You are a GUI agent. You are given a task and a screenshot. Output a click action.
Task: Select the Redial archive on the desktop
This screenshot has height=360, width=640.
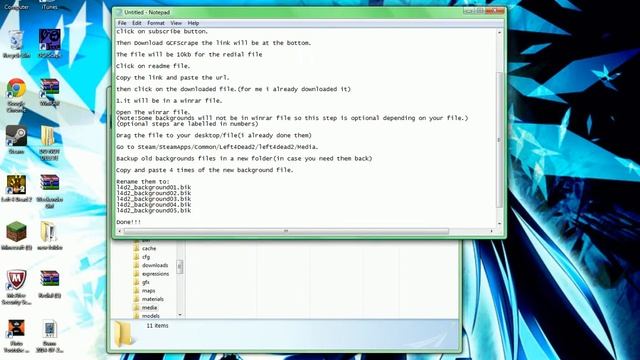(x=49, y=284)
